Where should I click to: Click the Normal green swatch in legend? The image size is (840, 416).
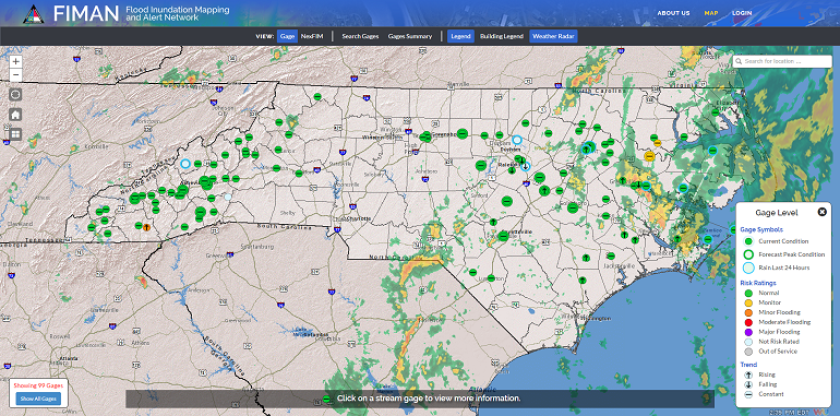[748, 293]
